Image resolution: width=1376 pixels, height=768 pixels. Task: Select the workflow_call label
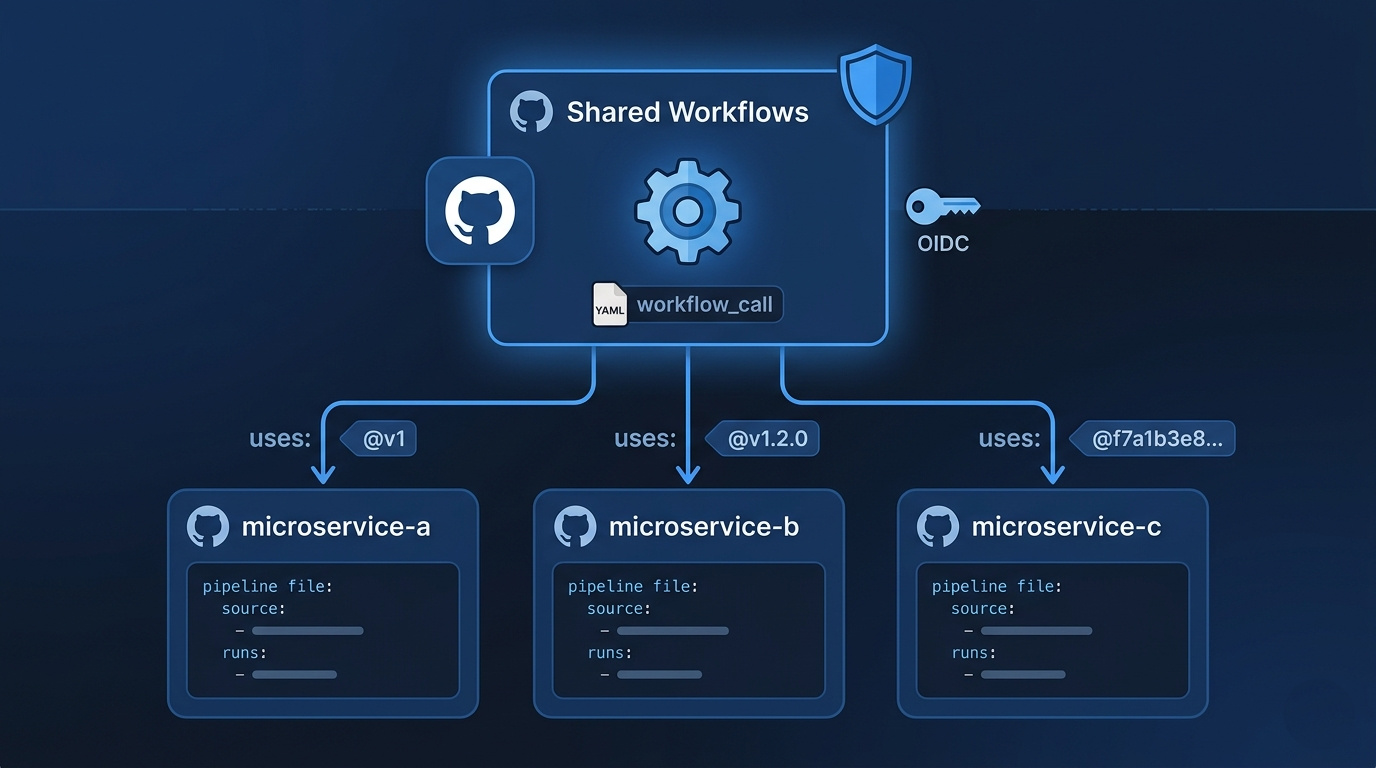pyautogui.click(x=705, y=304)
